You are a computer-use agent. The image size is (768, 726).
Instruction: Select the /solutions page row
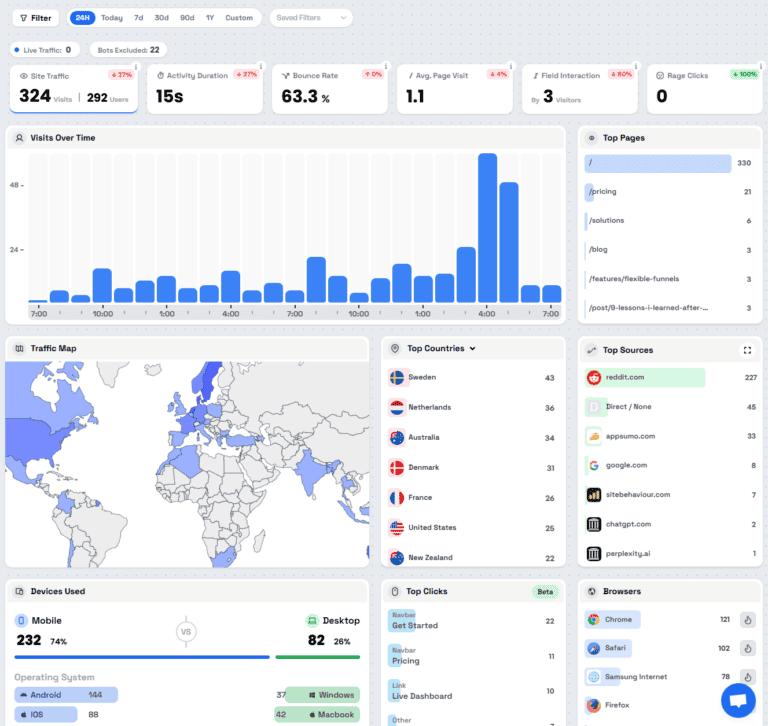[669, 221]
